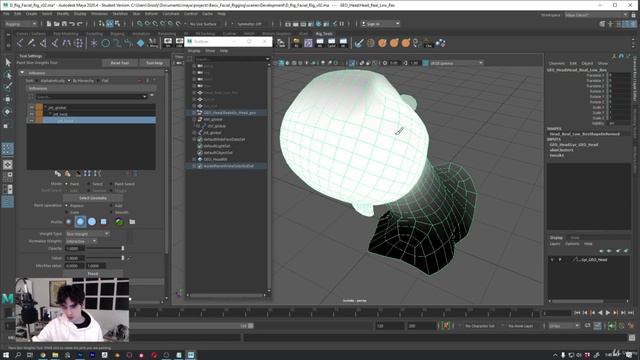The height and width of the screenshot is (360, 640).
Task: Open the File menu
Action: [7, 14]
